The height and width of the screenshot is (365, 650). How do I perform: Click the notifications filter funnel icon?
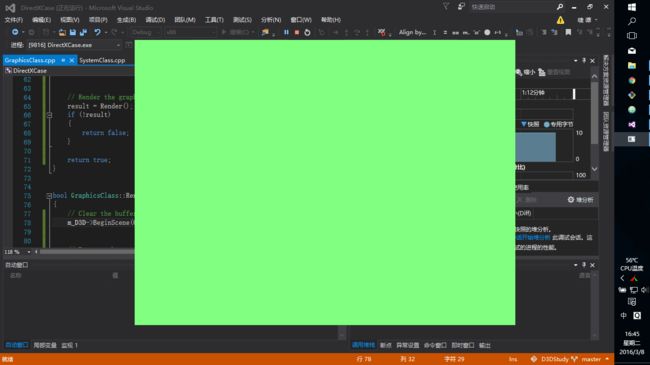click(x=446, y=7)
